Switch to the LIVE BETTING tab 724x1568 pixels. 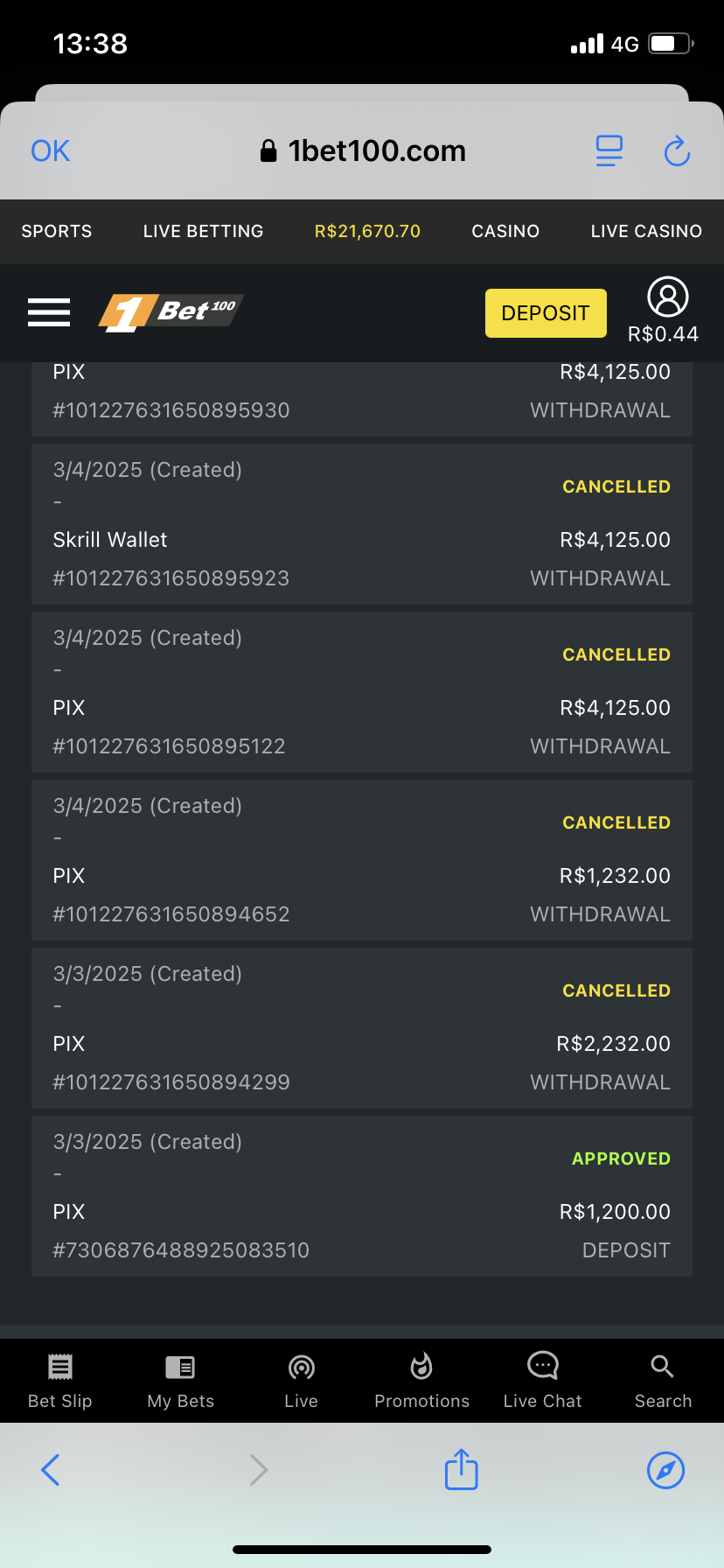point(203,232)
